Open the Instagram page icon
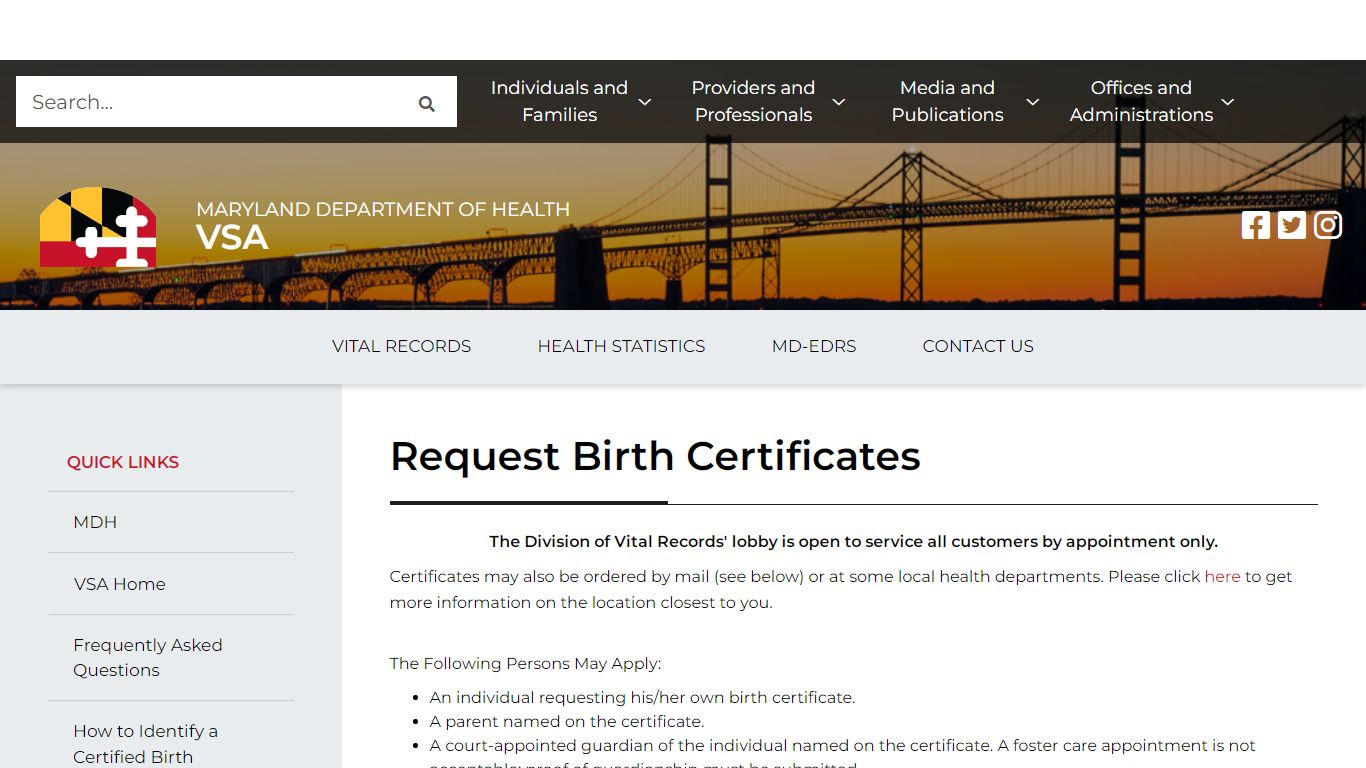 (1328, 225)
